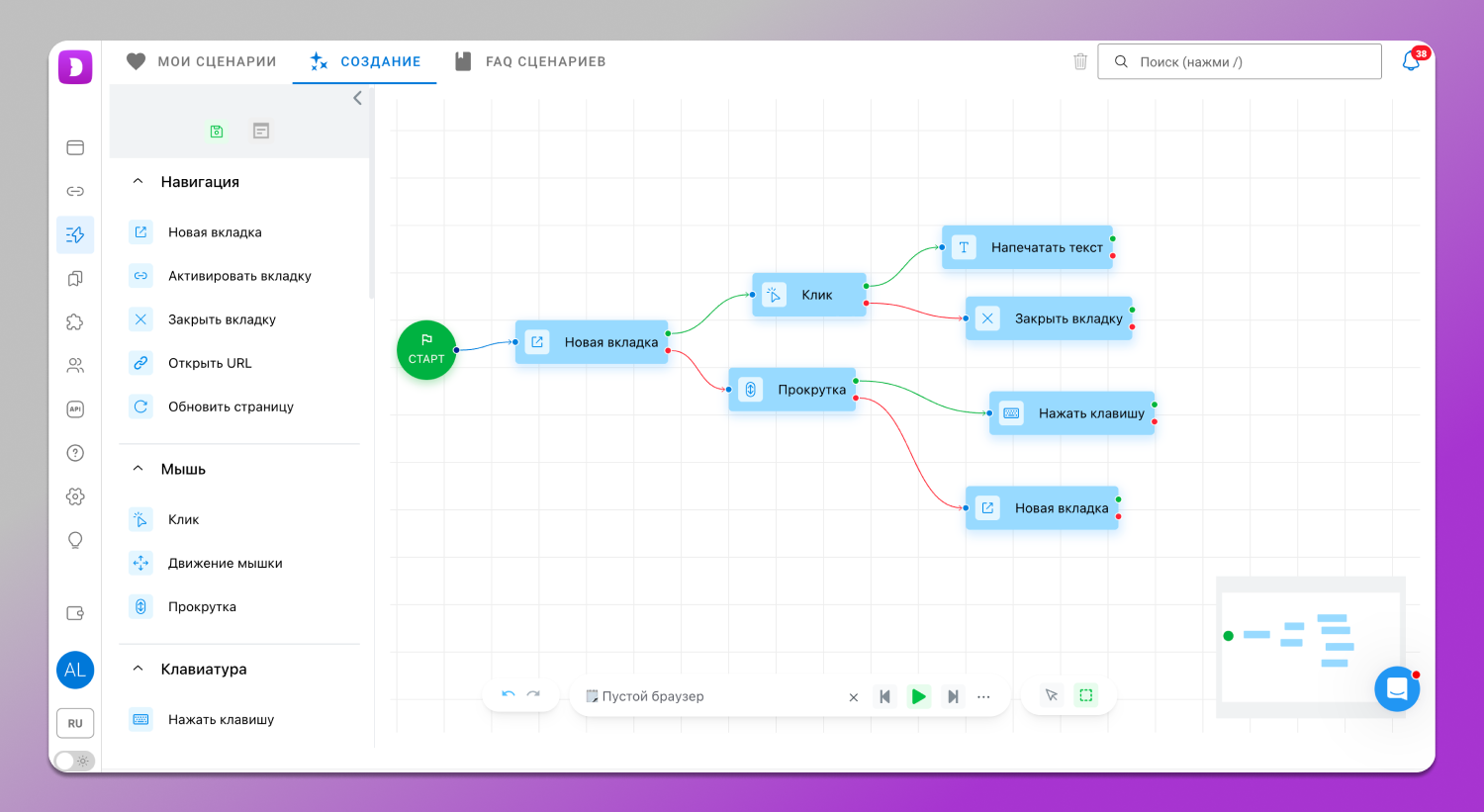Image resolution: width=1484 pixels, height=812 pixels.
Task: Click the green save scenario icon
Action: pos(217,132)
